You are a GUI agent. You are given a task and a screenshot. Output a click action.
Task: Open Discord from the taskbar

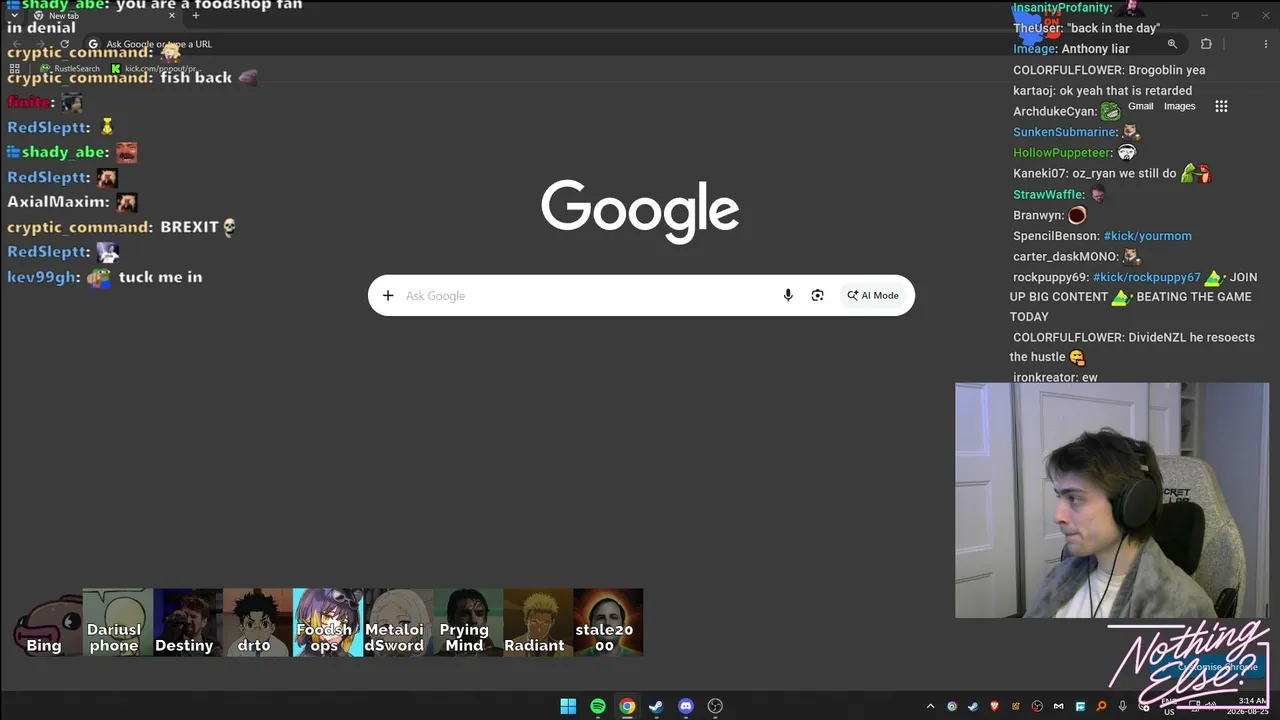686,706
